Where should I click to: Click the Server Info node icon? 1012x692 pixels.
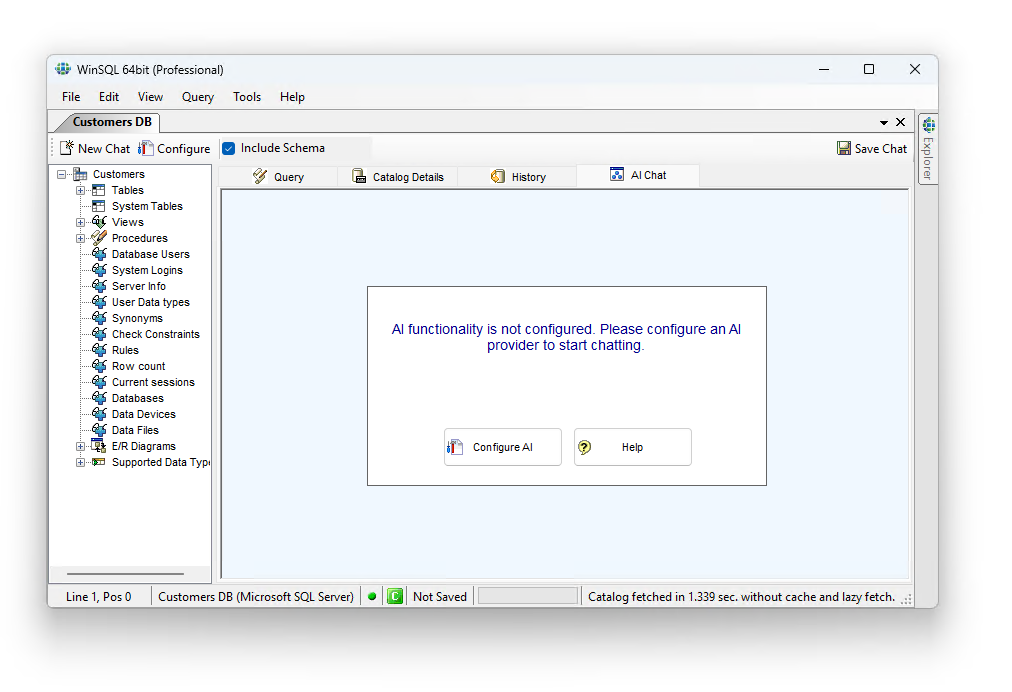tap(99, 286)
